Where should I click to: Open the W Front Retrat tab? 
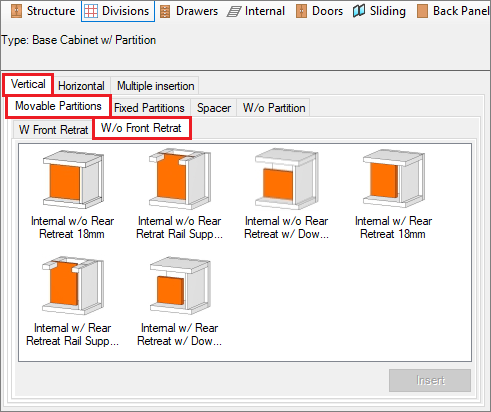click(x=53, y=130)
